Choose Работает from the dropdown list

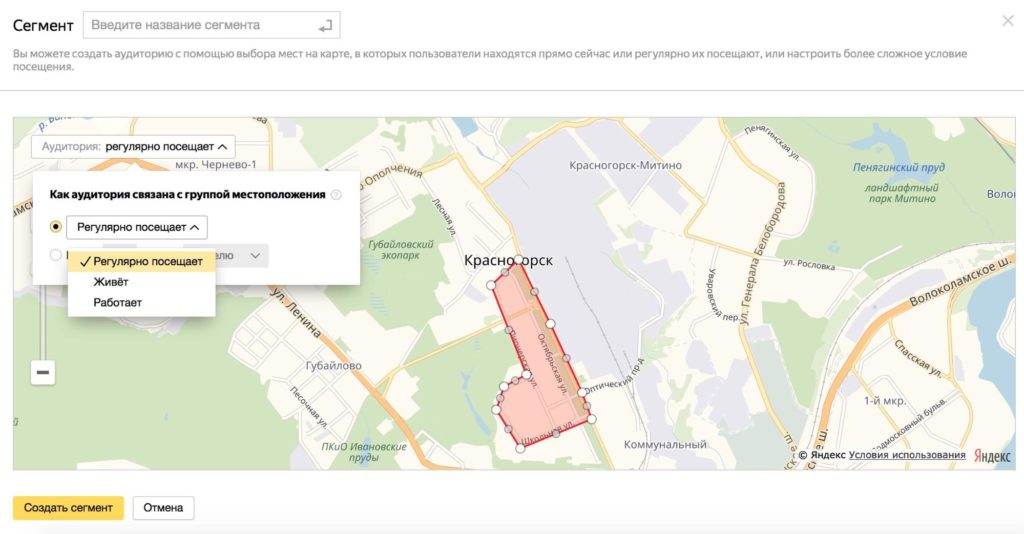tap(118, 302)
